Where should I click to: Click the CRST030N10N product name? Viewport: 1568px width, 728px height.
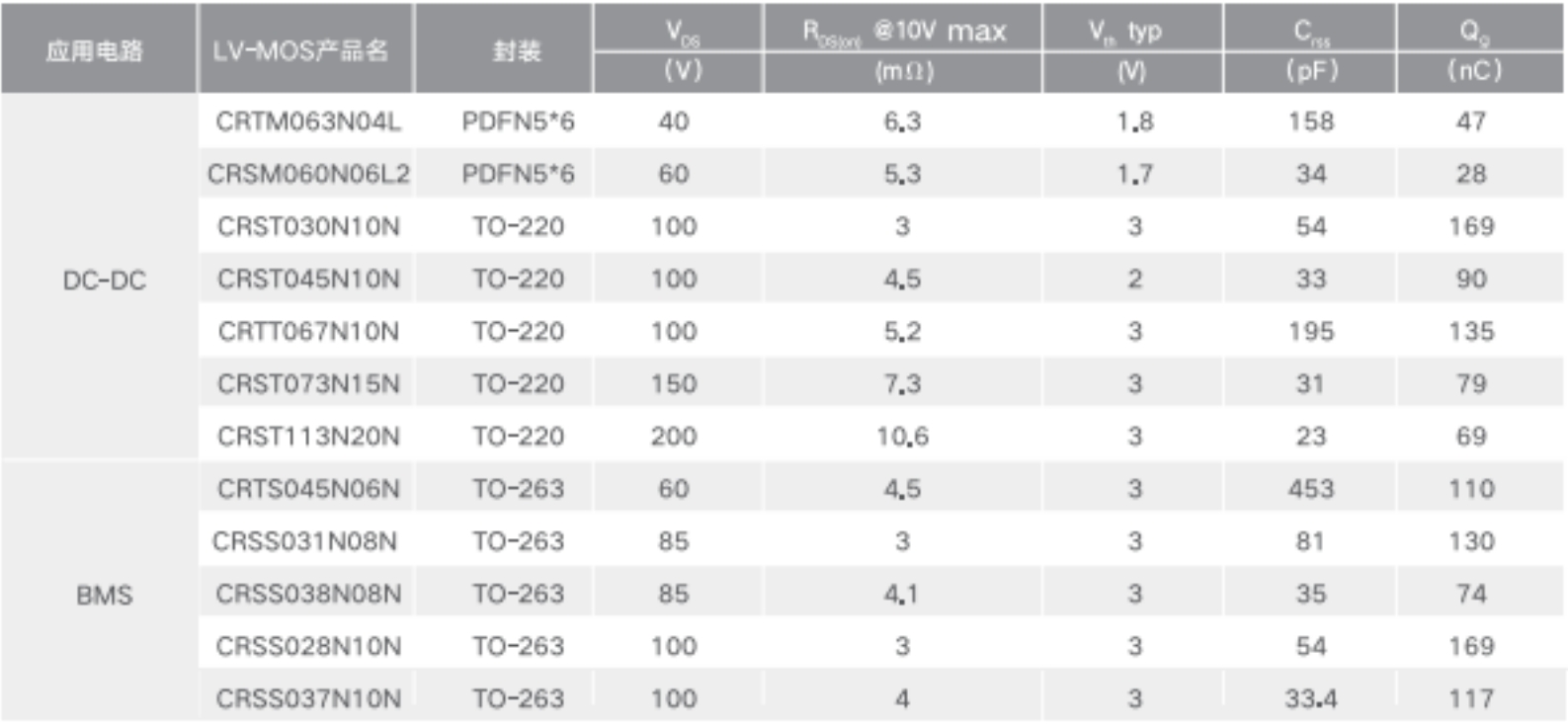coord(307,226)
